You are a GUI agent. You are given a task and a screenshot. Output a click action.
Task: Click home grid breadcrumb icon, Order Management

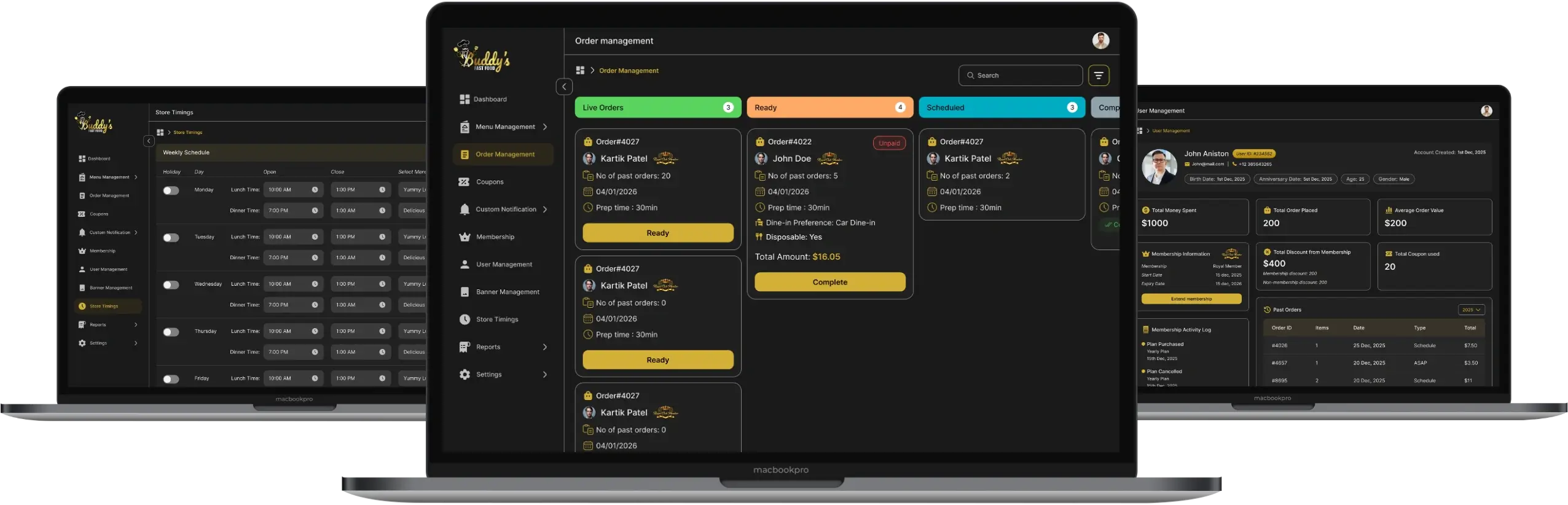[580, 71]
